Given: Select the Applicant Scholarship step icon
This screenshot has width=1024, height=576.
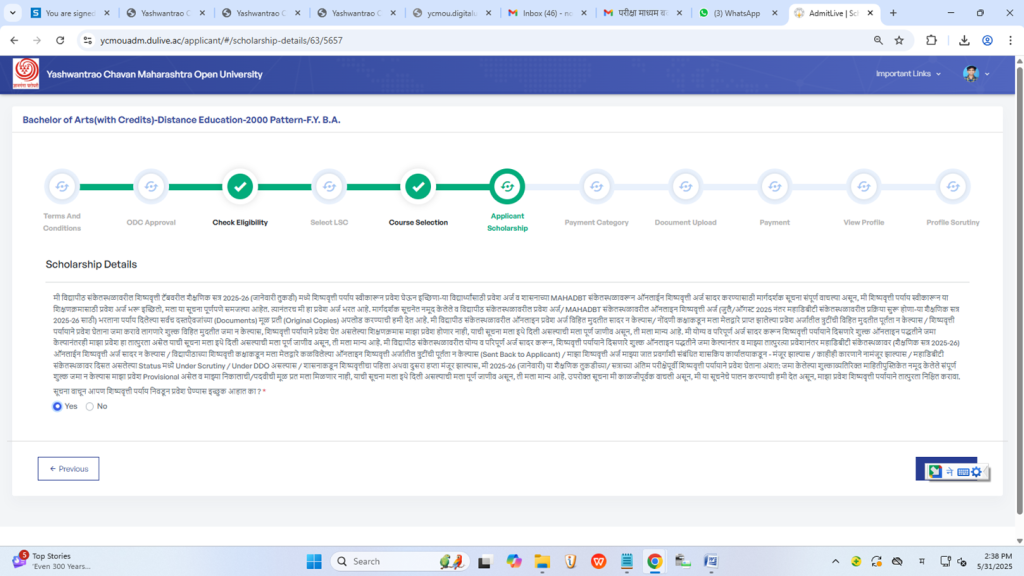Looking at the screenshot, I should click(x=507, y=186).
